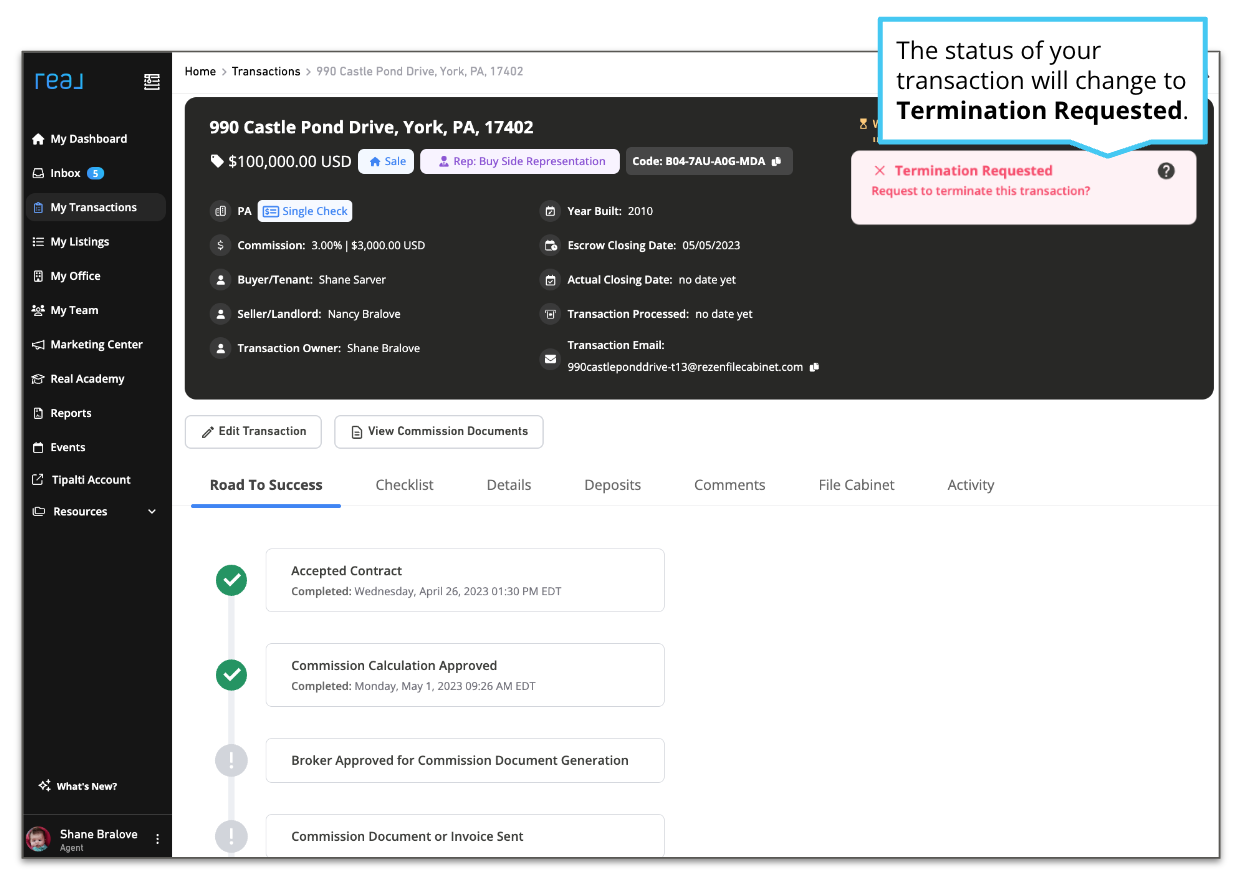This screenshot has height=878, width=1248.
Task: Open the Termination Requested help icon
Action: (1166, 171)
